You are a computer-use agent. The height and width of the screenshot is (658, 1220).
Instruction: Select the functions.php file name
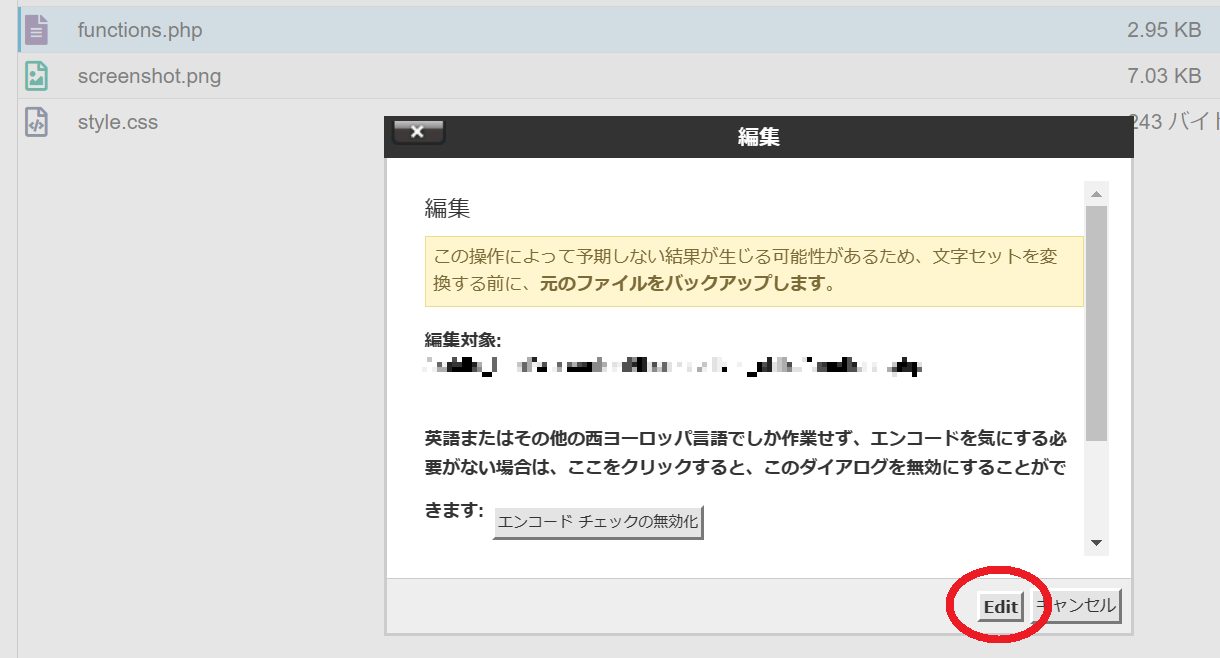[140, 30]
